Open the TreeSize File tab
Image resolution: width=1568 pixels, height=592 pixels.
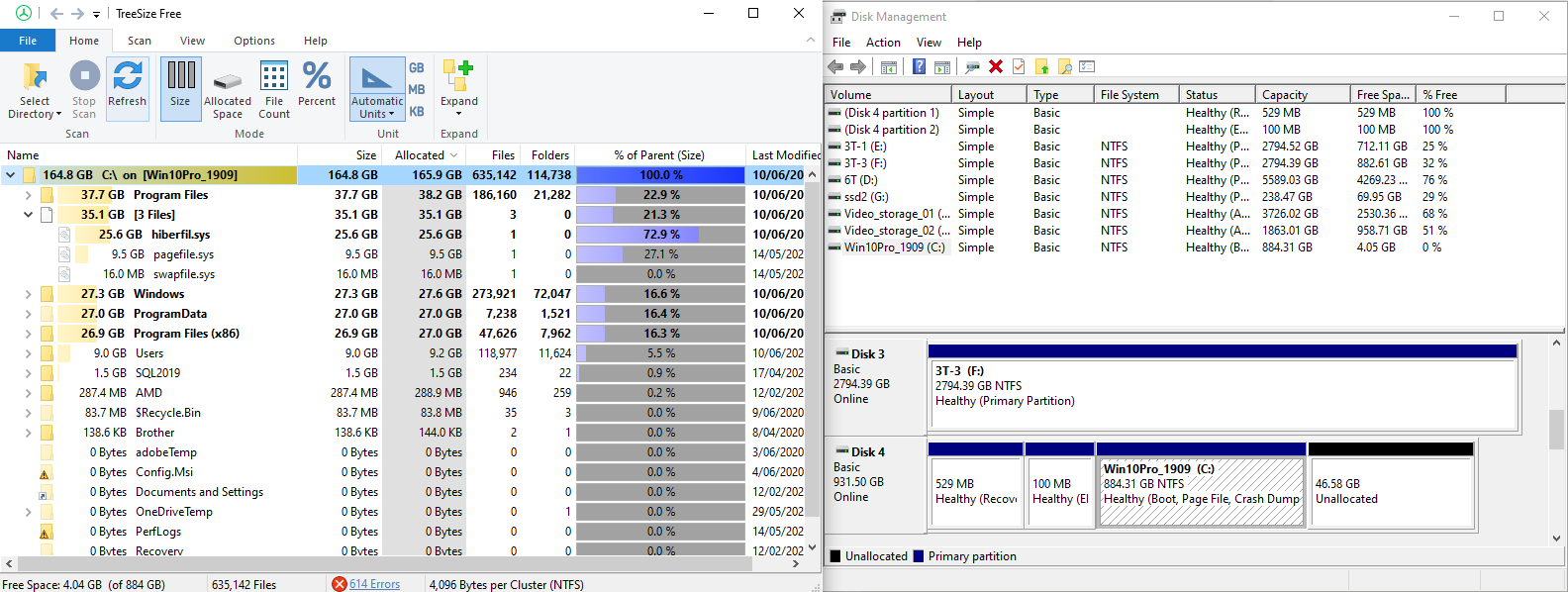pos(28,41)
